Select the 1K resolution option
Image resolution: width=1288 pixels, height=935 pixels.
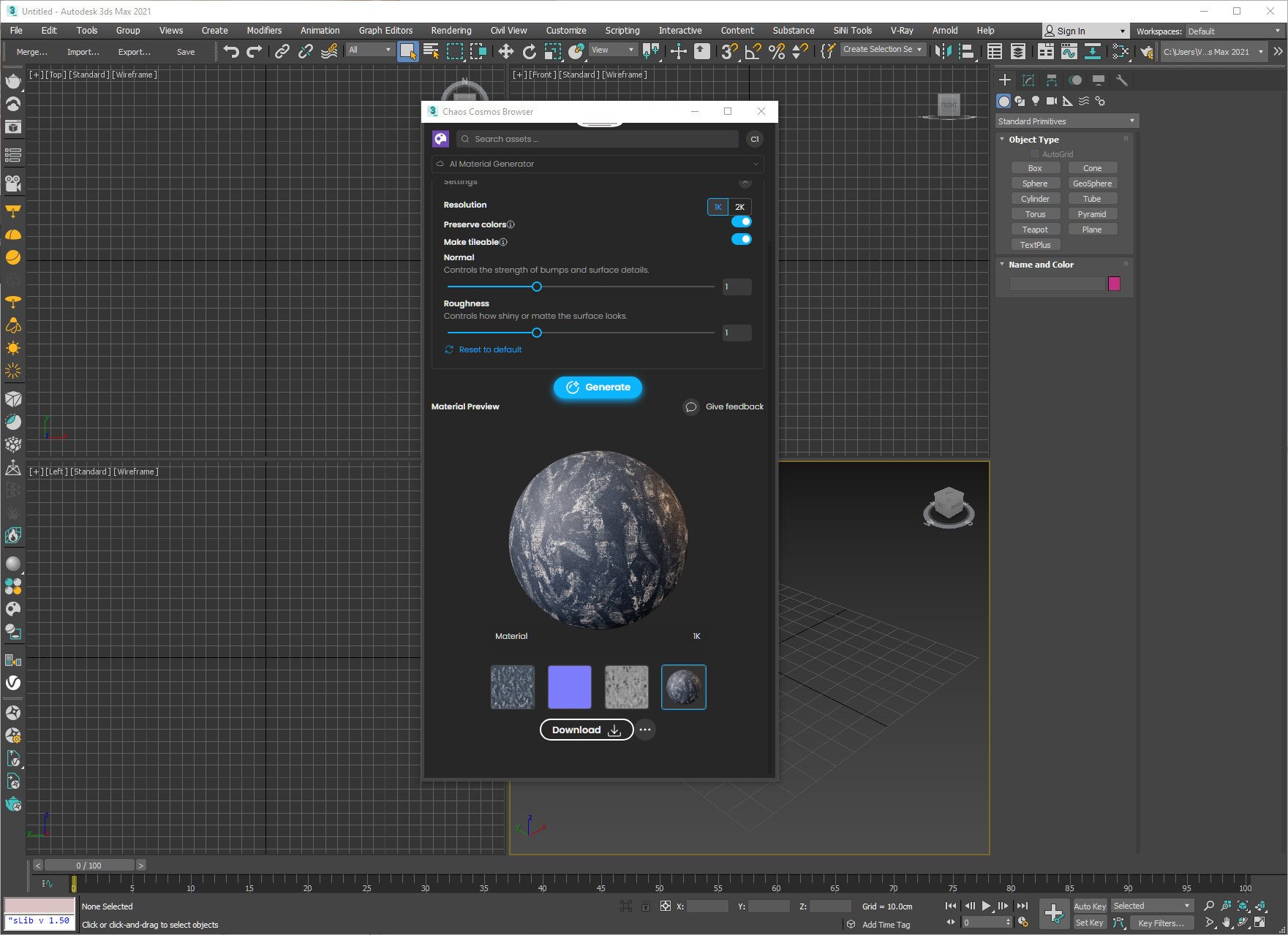click(718, 207)
